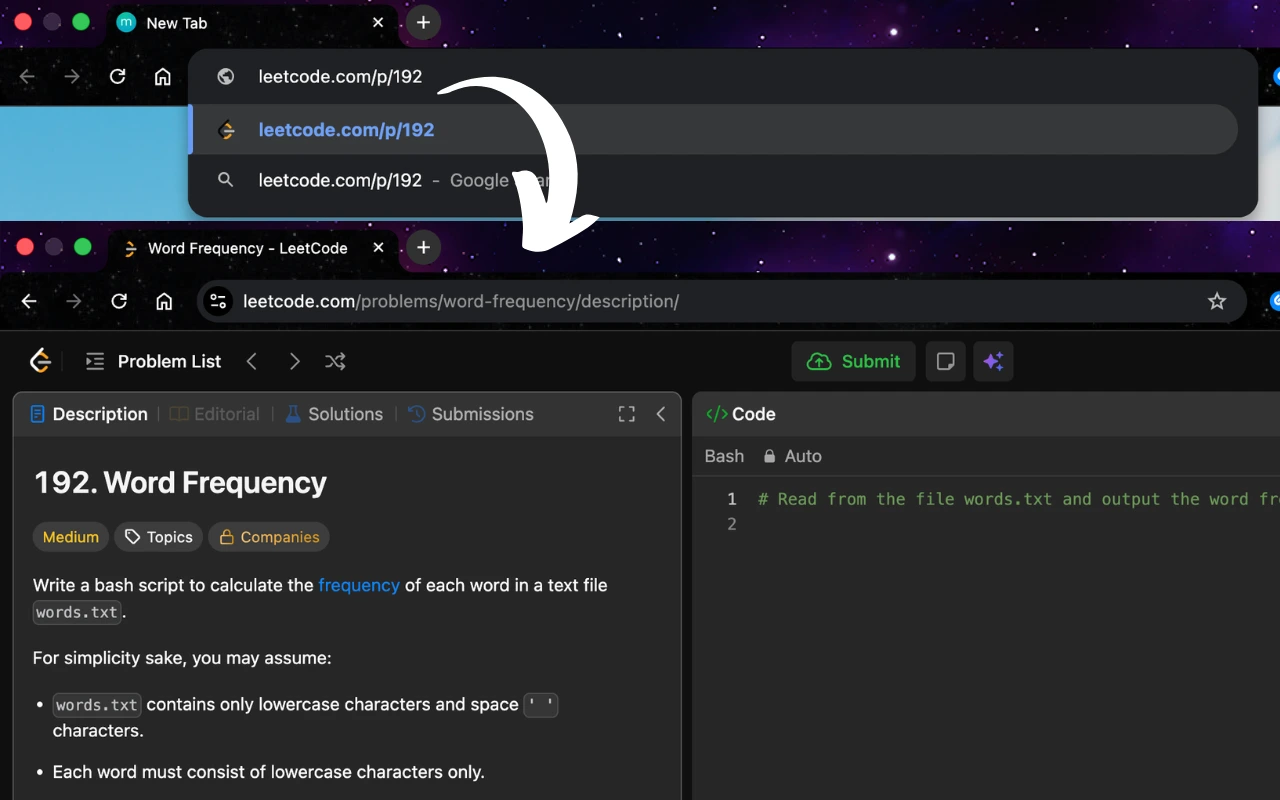Open the Submissions tab

[x=471, y=414]
